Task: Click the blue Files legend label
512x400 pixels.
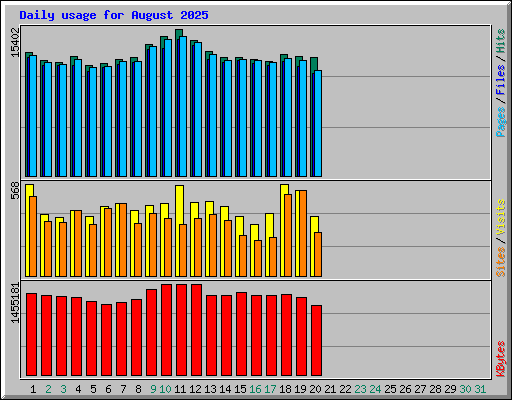Action: pos(500,80)
